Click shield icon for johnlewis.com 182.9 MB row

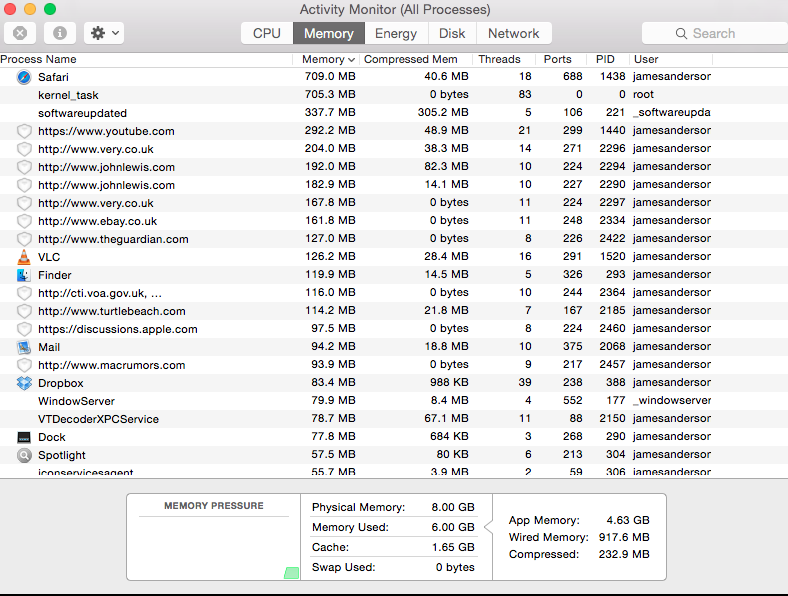click(24, 185)
